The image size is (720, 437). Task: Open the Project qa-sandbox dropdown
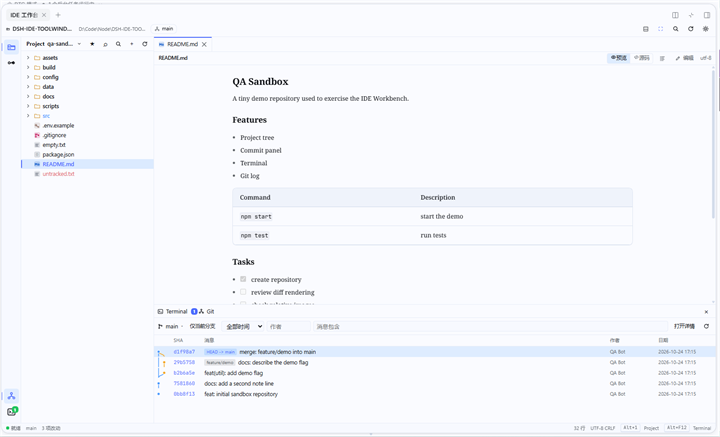coord(54,44)
